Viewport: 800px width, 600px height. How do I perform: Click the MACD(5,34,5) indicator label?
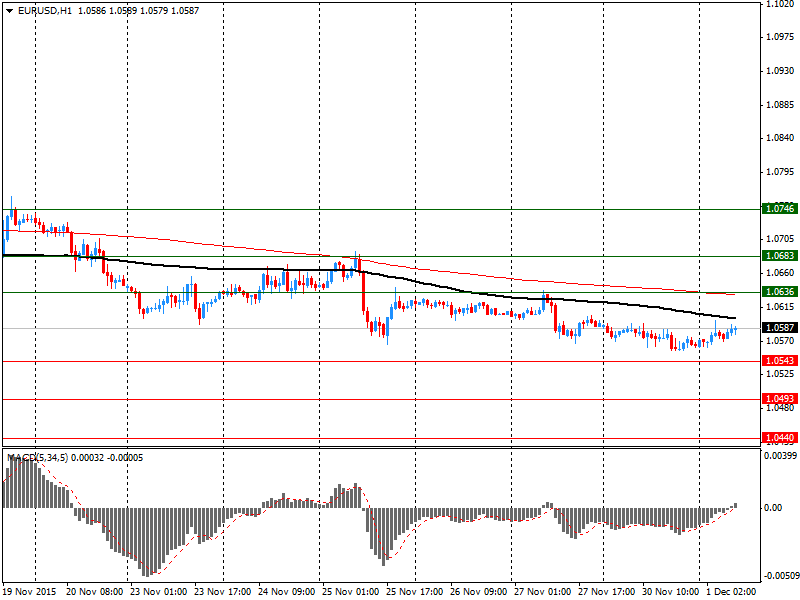[x=37, y=458]
